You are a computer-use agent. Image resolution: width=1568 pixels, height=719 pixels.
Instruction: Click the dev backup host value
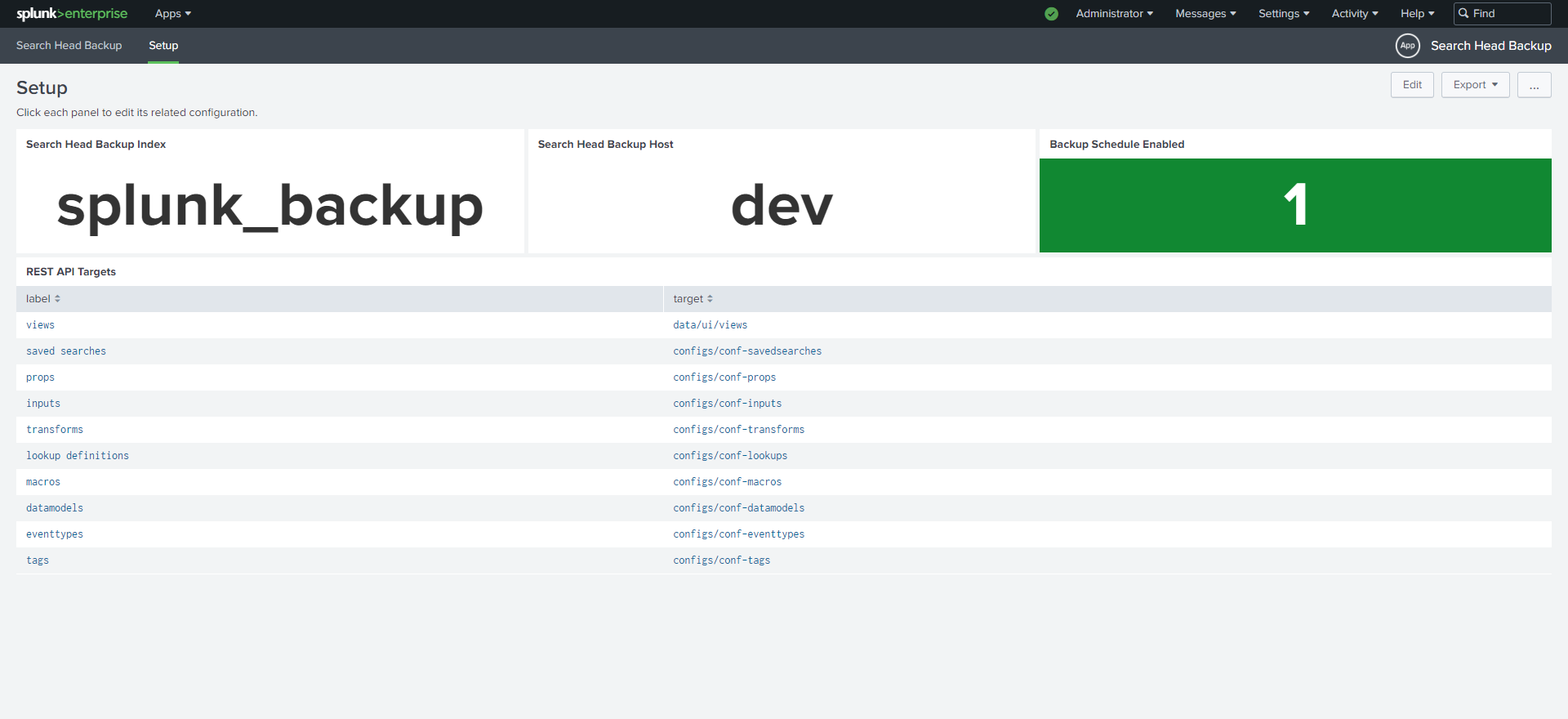point(782,205)
